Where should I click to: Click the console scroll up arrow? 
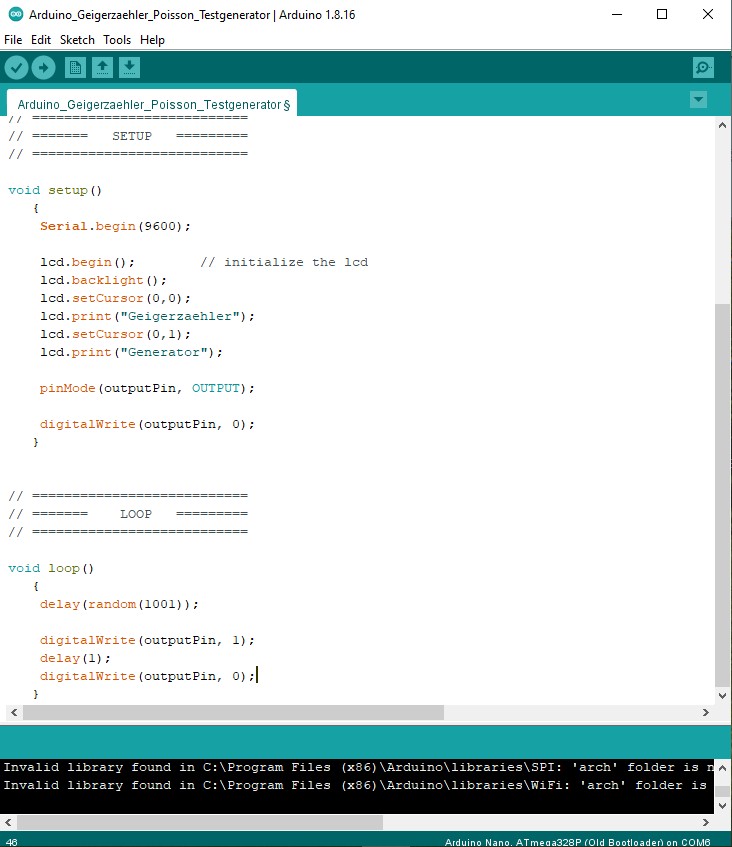[x=722, y=767]
